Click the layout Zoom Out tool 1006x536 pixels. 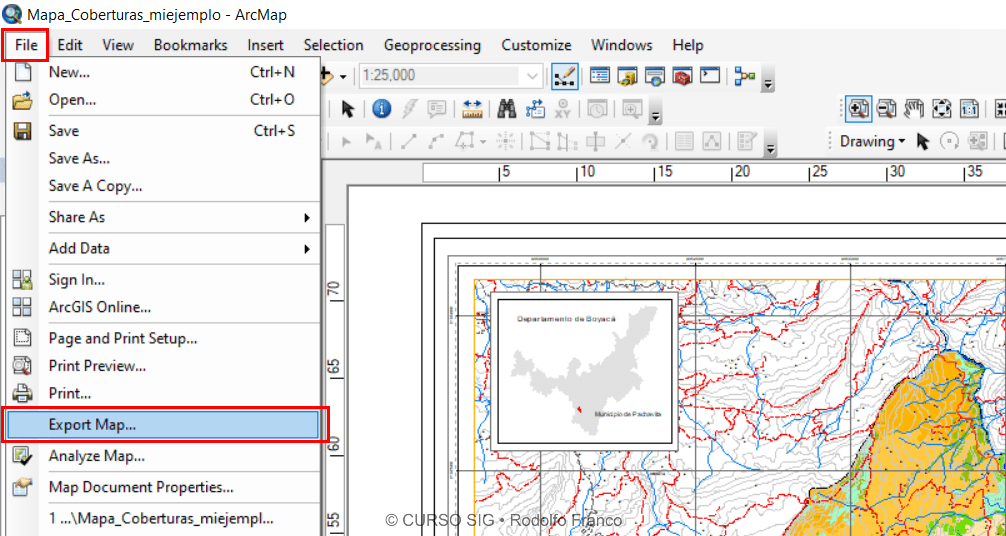click(886, 109)
